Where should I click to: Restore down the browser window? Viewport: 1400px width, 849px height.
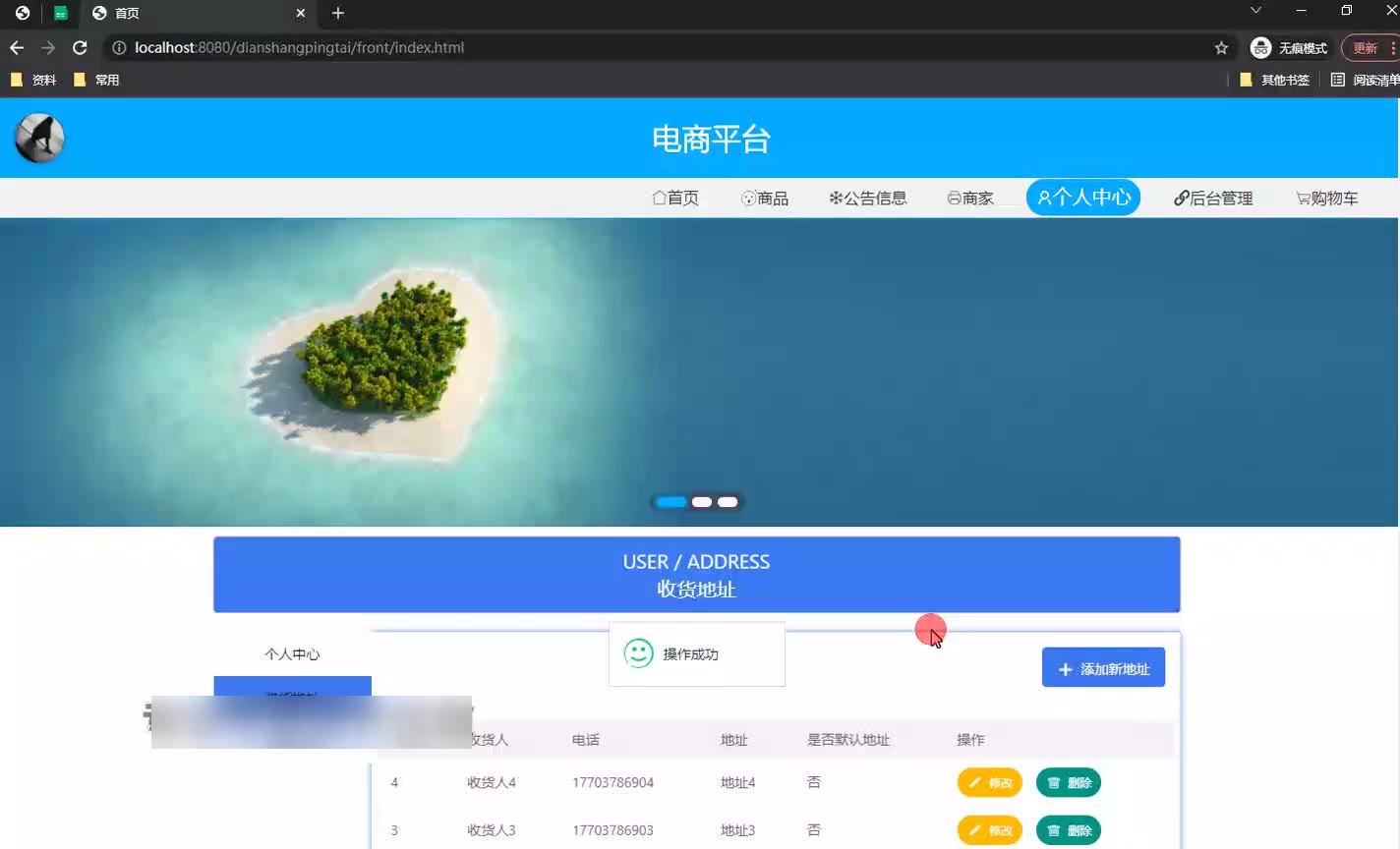point(1347,10)
